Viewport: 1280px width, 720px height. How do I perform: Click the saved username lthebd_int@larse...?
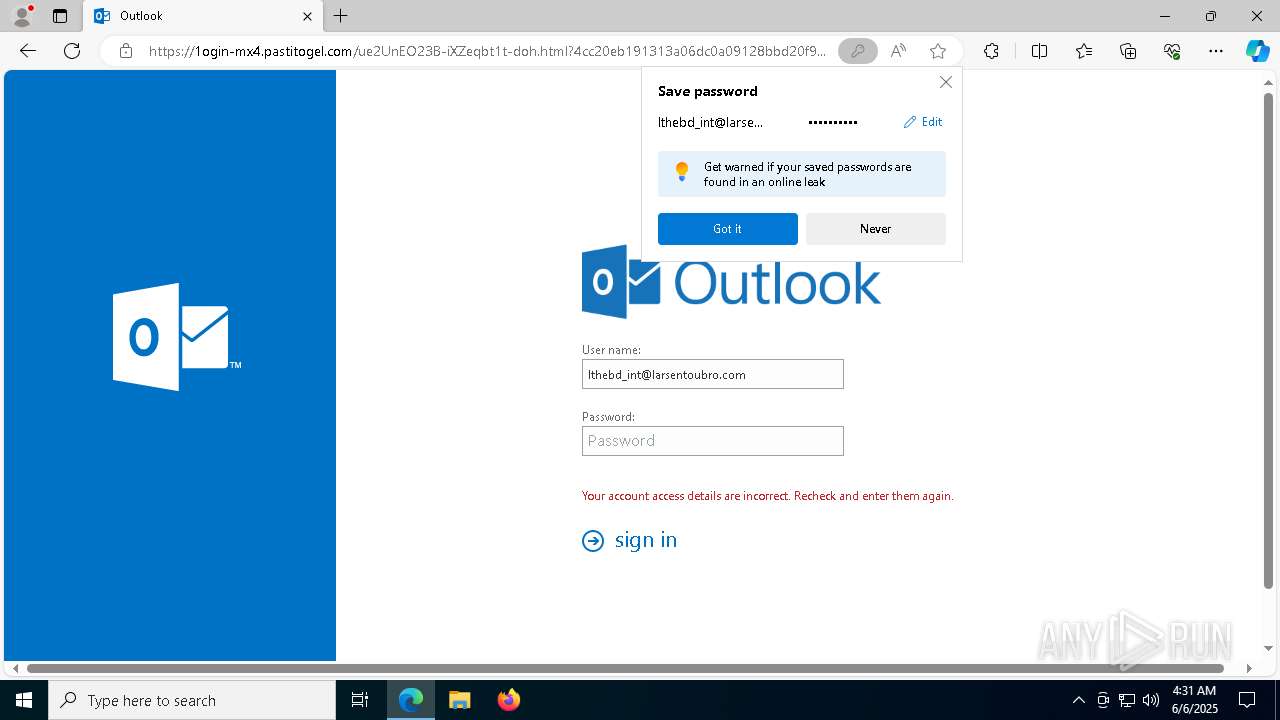coord(710,122)
